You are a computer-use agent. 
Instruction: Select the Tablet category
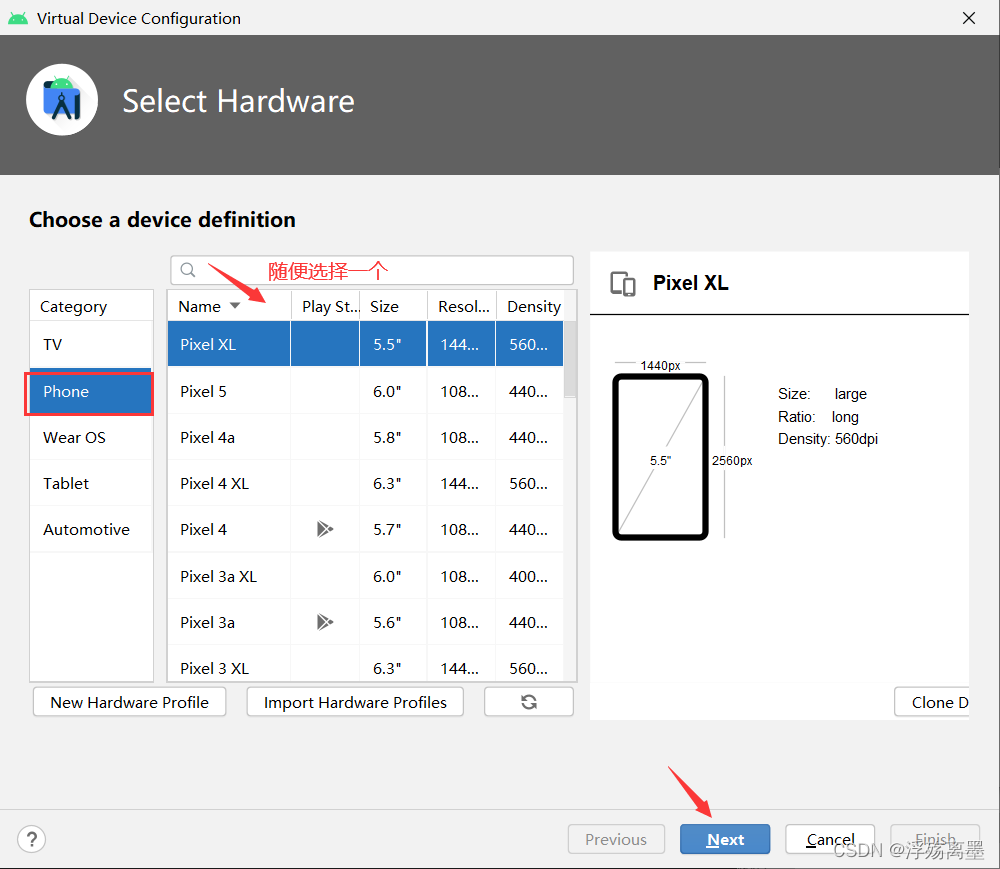coord(91,483)
